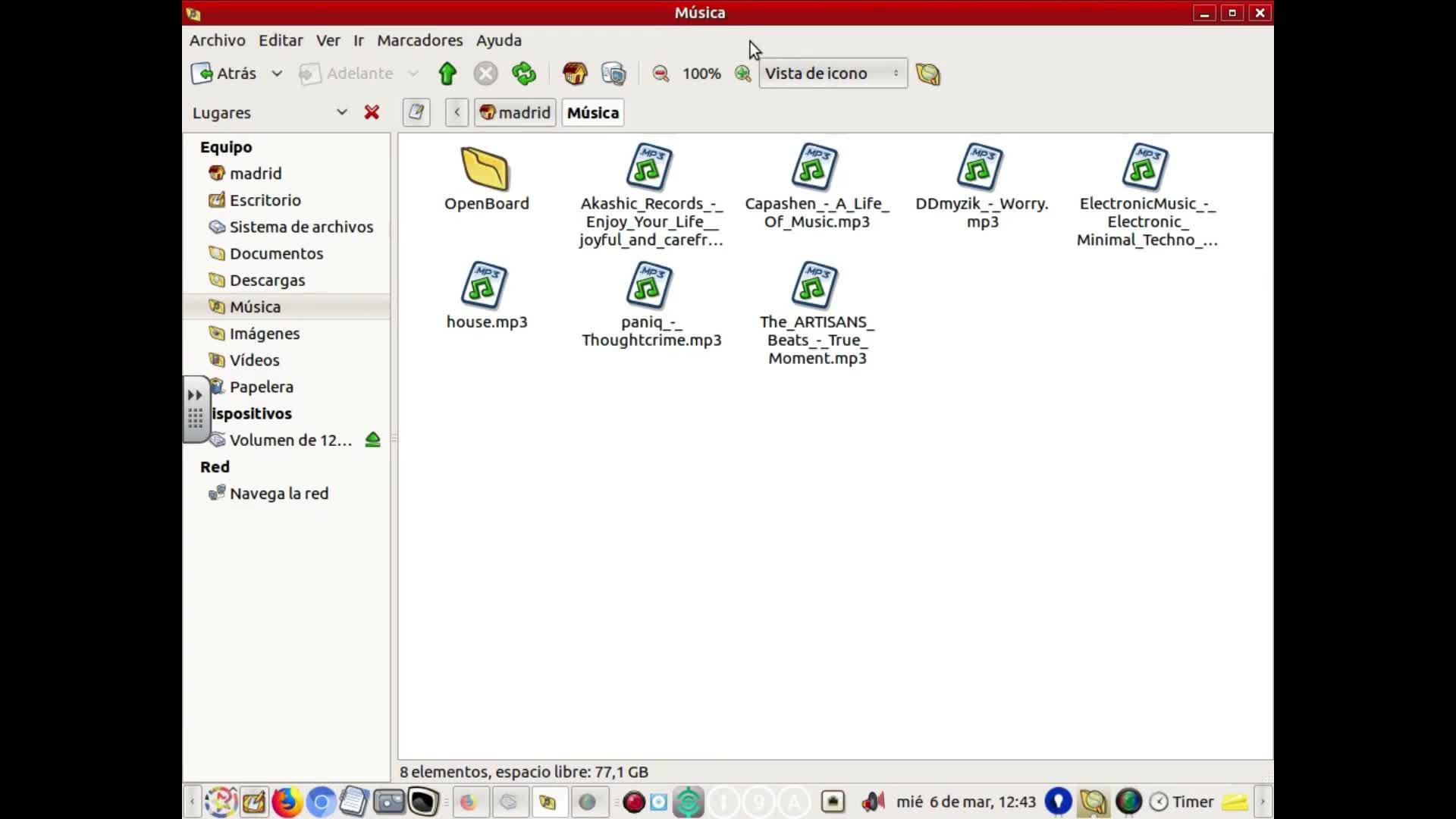
Task: Click the zoom in magnifier
Action: 742,74
